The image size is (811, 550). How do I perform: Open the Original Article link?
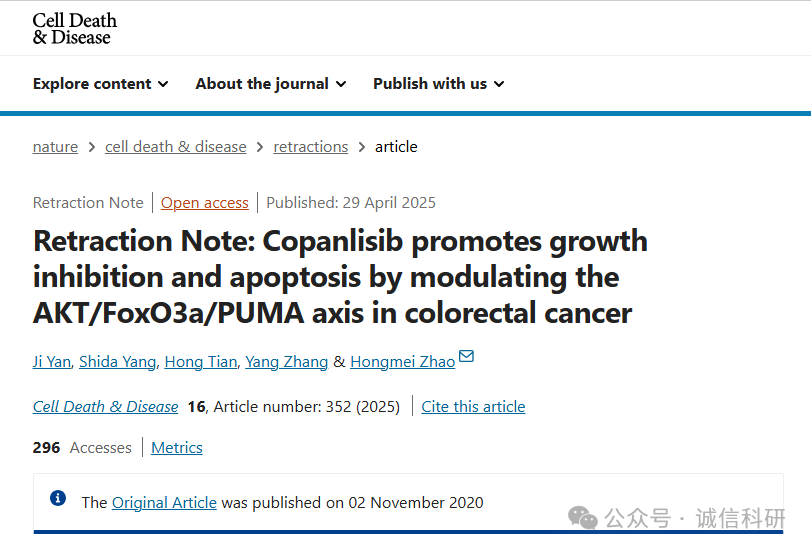pyautogui.click(x=164, y=502)
